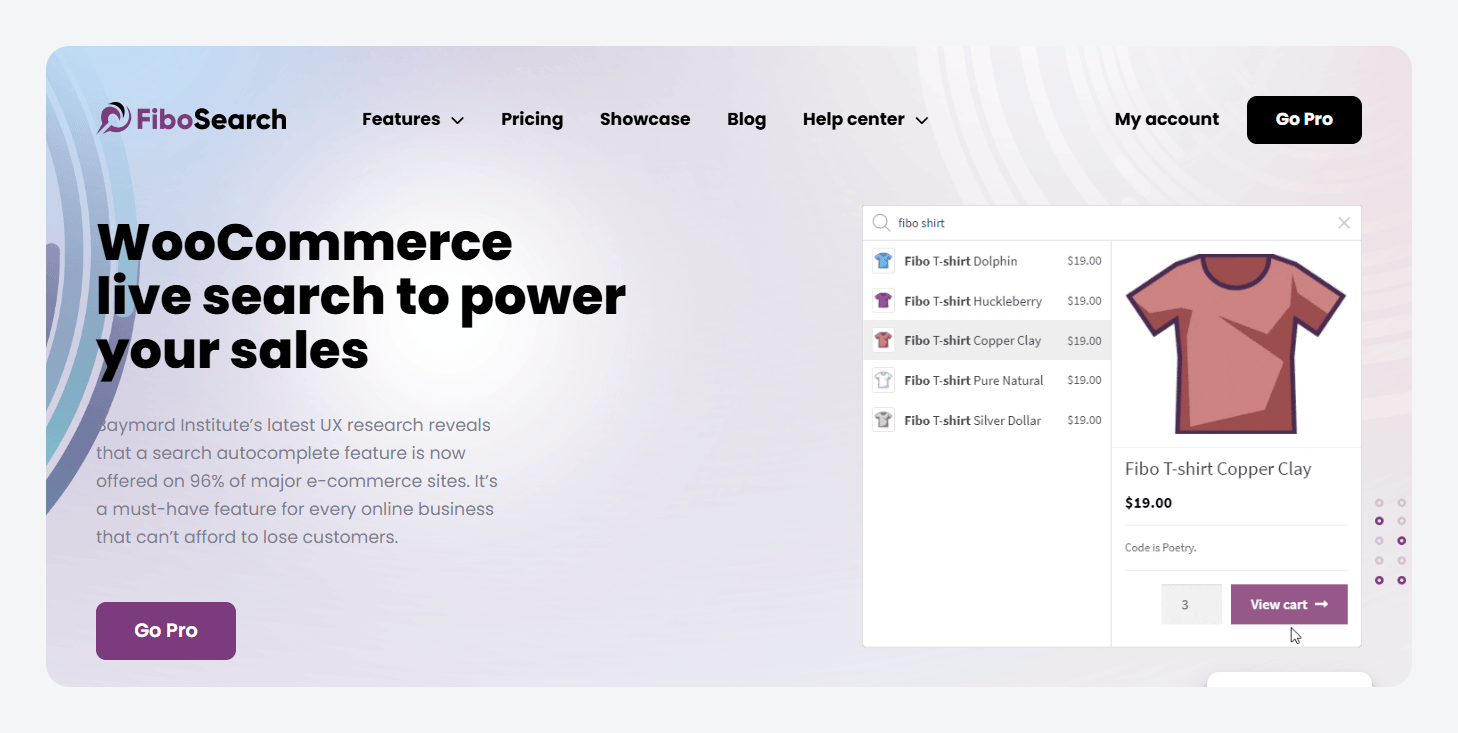The image size is (1458, 733).
Task: Click the View cart button
Action: click(x=1289, y=604)
